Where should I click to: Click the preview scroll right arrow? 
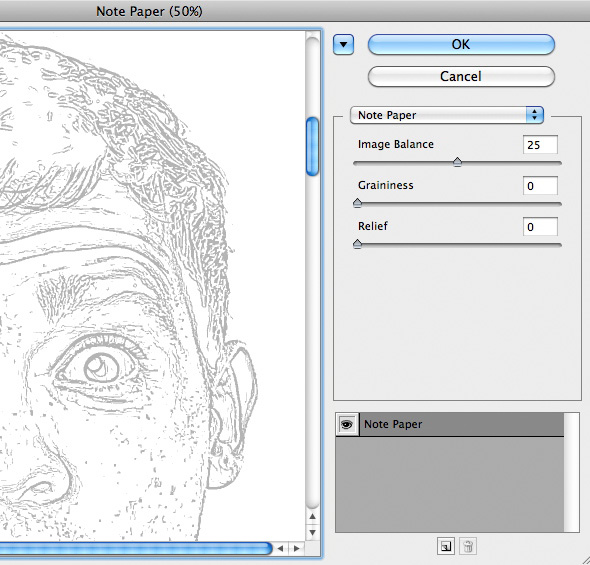[297, 548]
